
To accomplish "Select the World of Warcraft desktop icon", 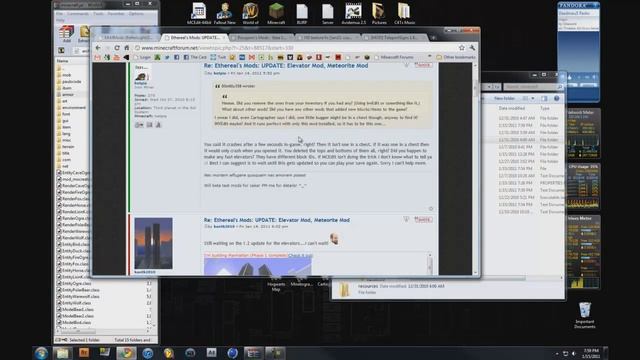I will tap(250, 13).
